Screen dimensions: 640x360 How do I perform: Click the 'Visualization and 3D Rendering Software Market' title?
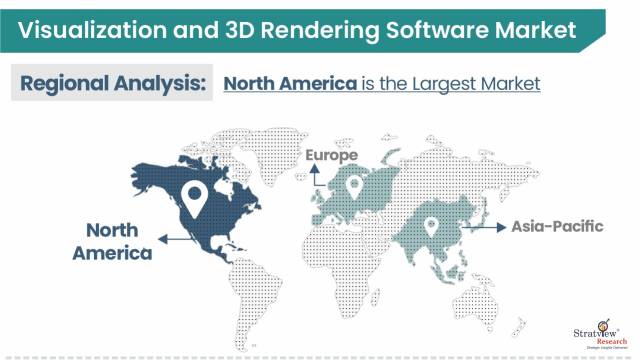(297, 30)
